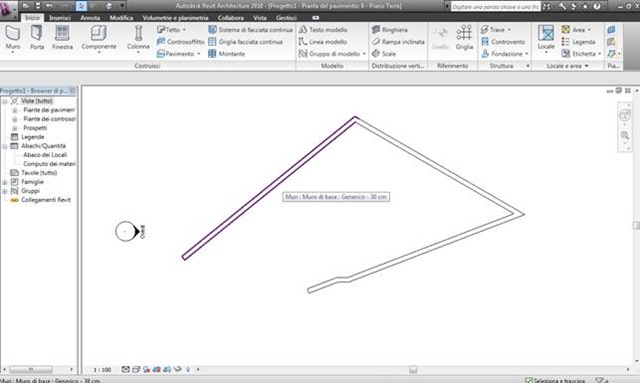Switch to Volumetrie e planimetria tab

(176, 18)
